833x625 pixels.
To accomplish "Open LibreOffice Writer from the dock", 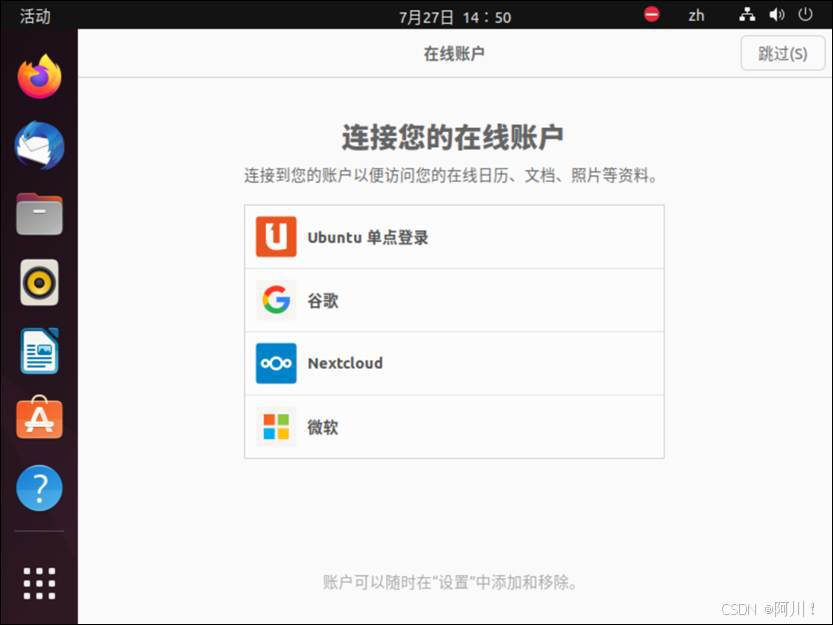I will pos(39,351).
